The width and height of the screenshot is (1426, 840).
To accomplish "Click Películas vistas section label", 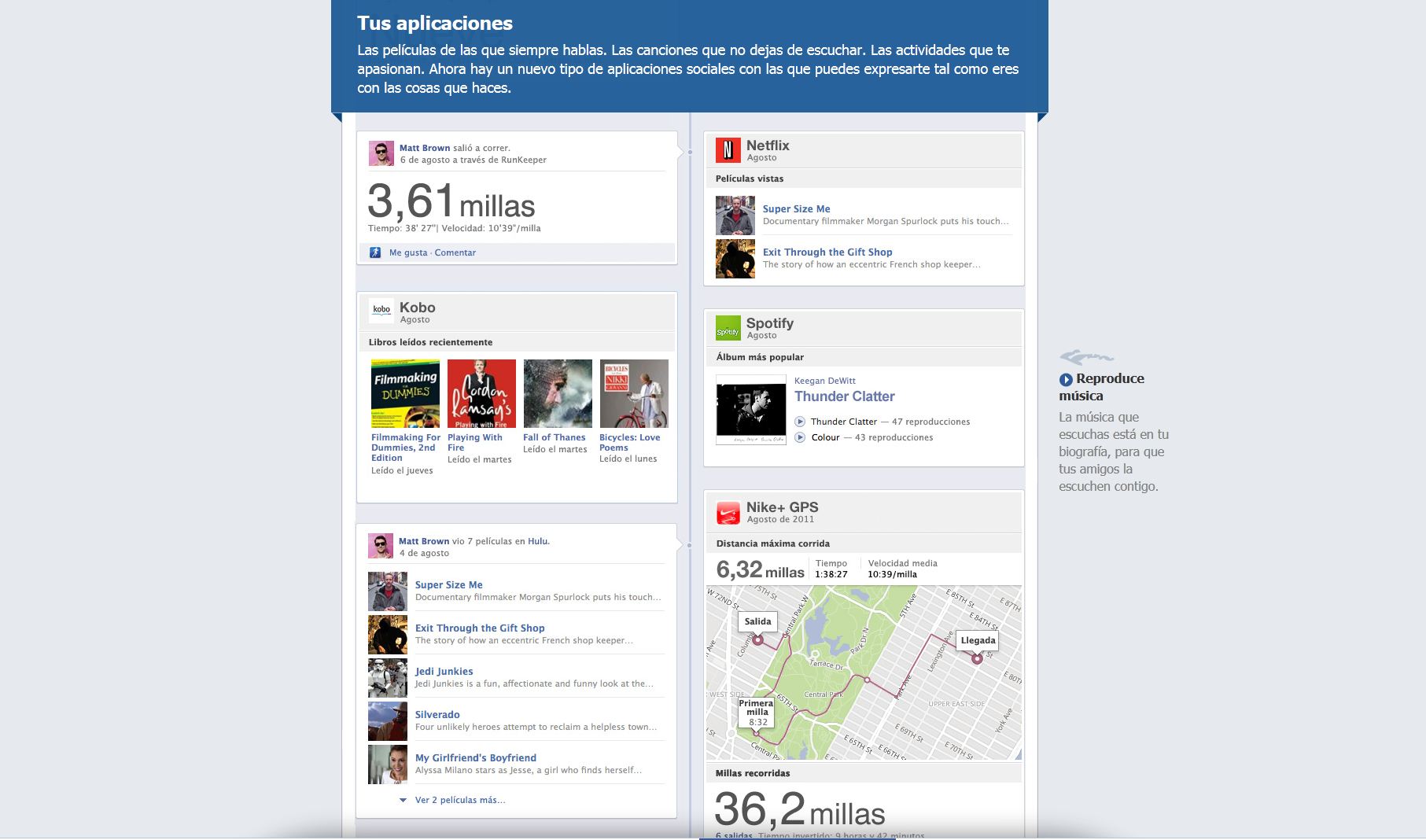I will (750, 179).
